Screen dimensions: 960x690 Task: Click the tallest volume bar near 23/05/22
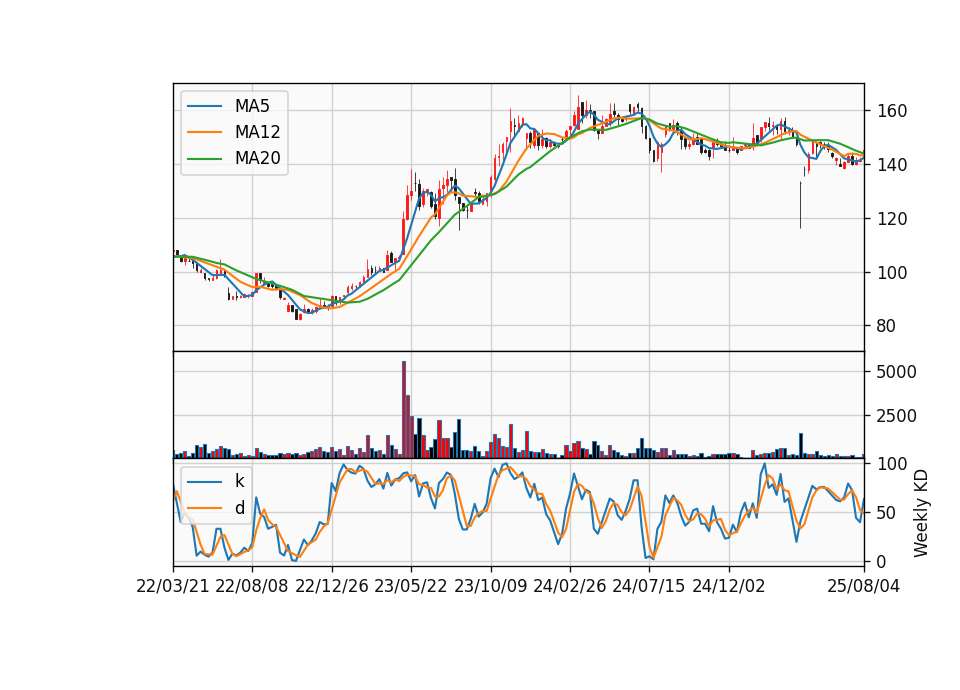point(404,410)
